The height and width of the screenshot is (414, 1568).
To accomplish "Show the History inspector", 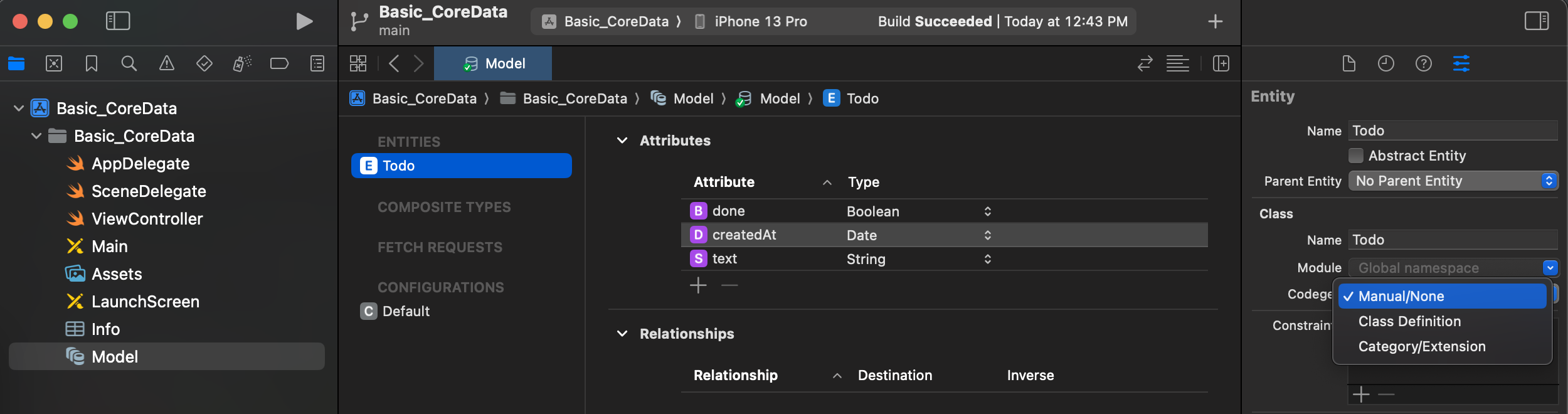I will click(1386, 63).
